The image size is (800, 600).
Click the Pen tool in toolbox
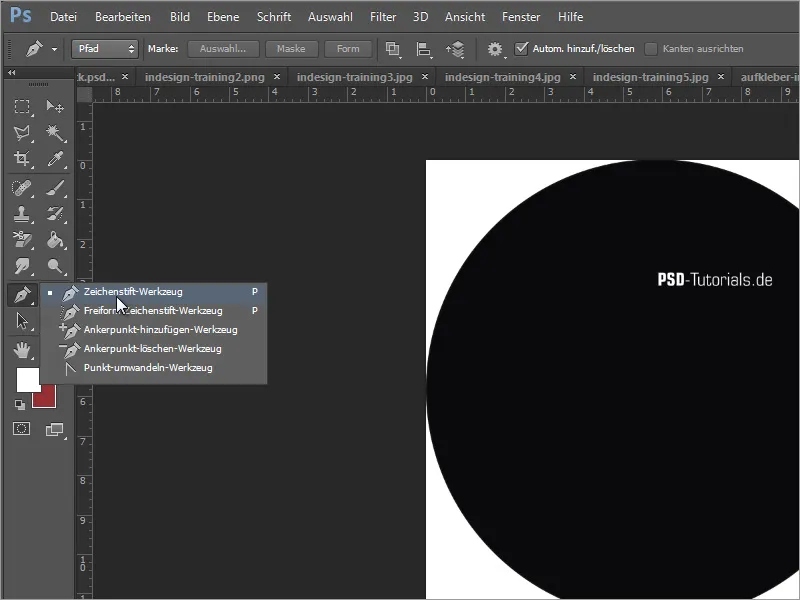[22, 295]
